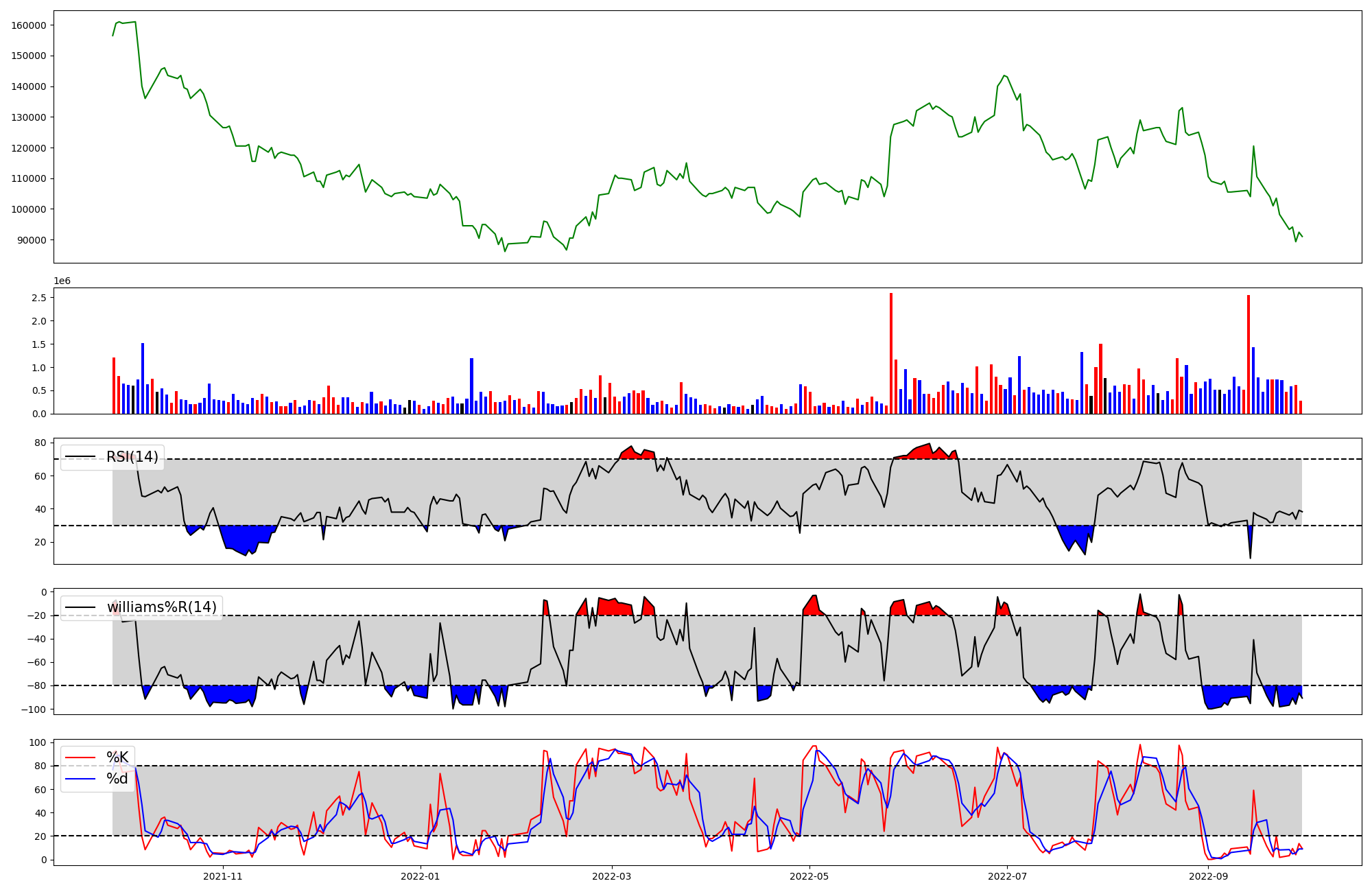Select the blue %d legend line sample

point(80,779)
